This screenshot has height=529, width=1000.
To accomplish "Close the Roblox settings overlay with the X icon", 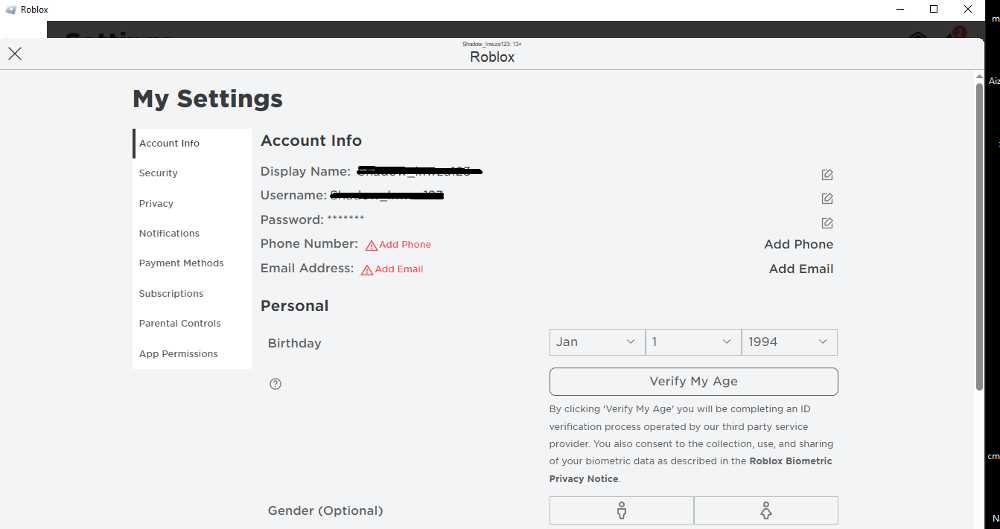I will tap(15, 54).
